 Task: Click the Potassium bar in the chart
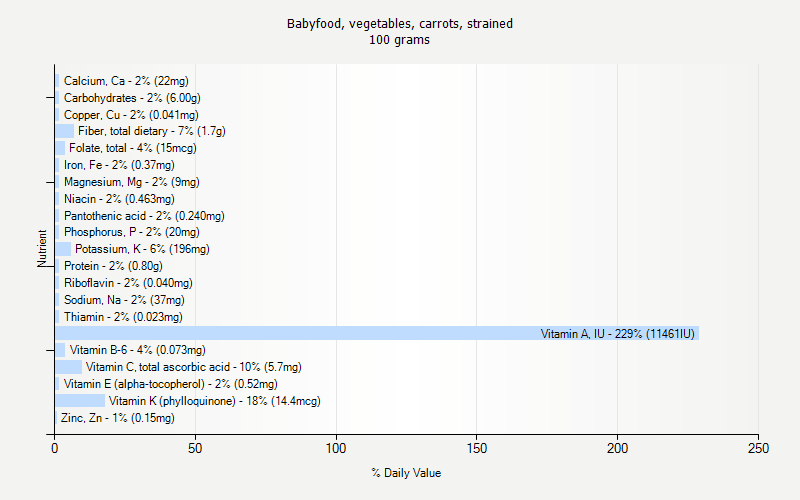[63, 249]
